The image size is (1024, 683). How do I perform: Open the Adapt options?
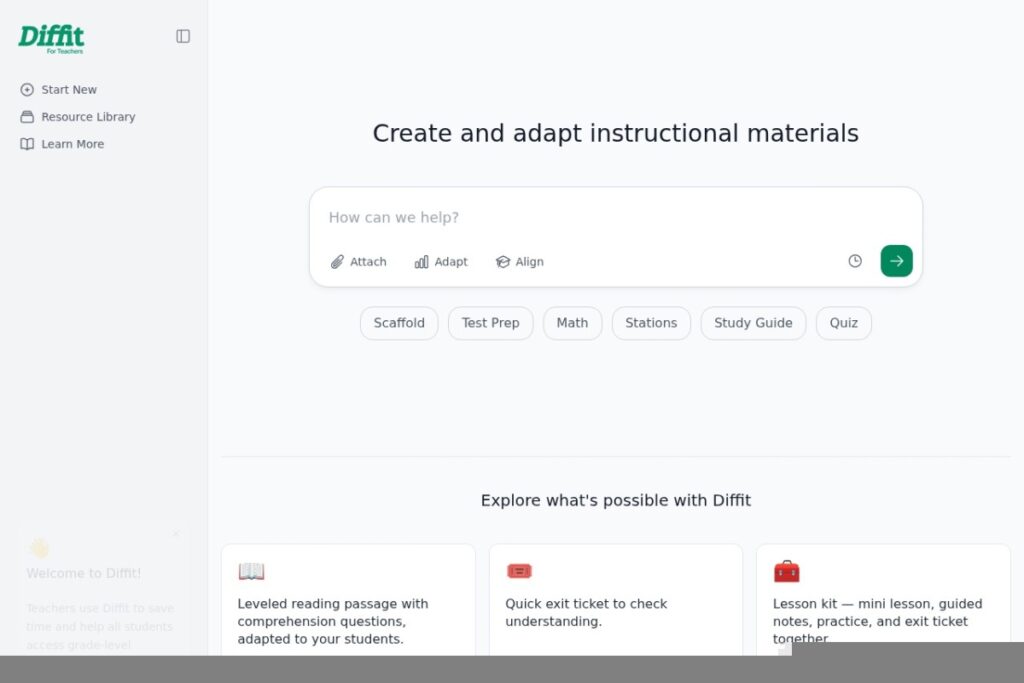point(441,262)
